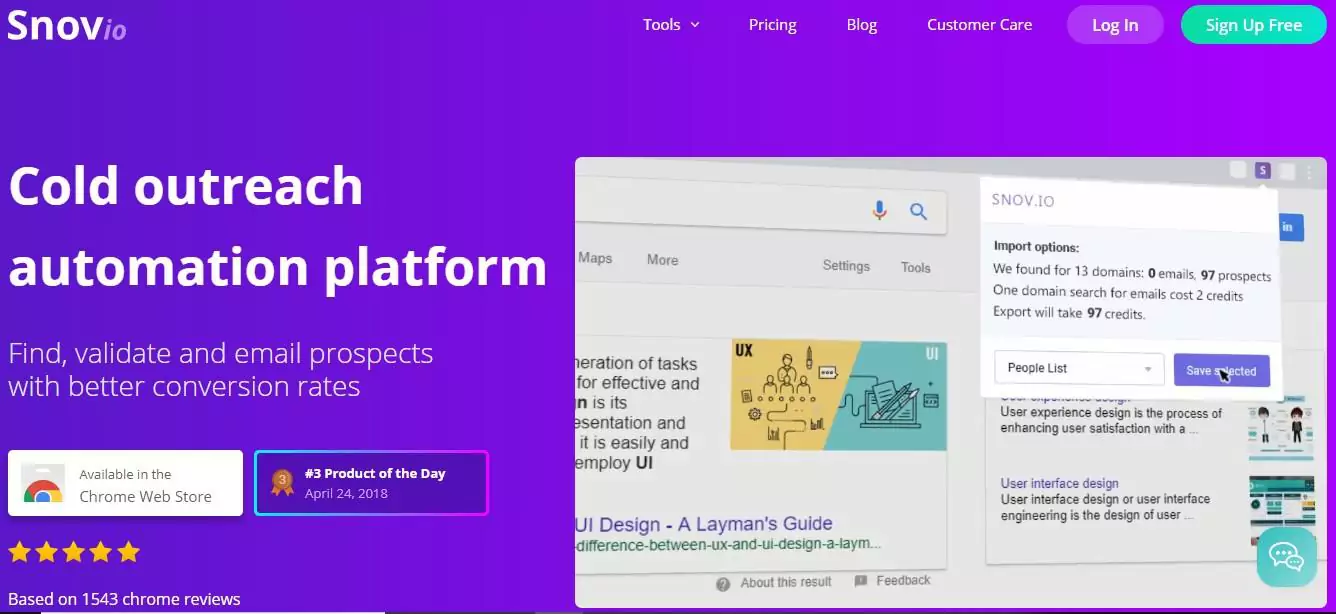The width and height of the screenshot is (1336, 614).
Task: Click the #3 Product of the Day badge
Action: (371, 483)
